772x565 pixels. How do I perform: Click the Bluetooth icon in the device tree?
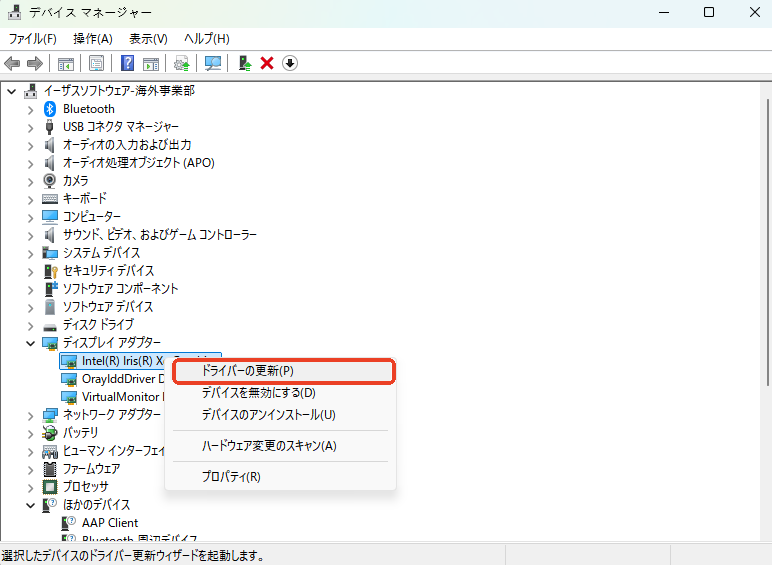(x=50, y=108)
